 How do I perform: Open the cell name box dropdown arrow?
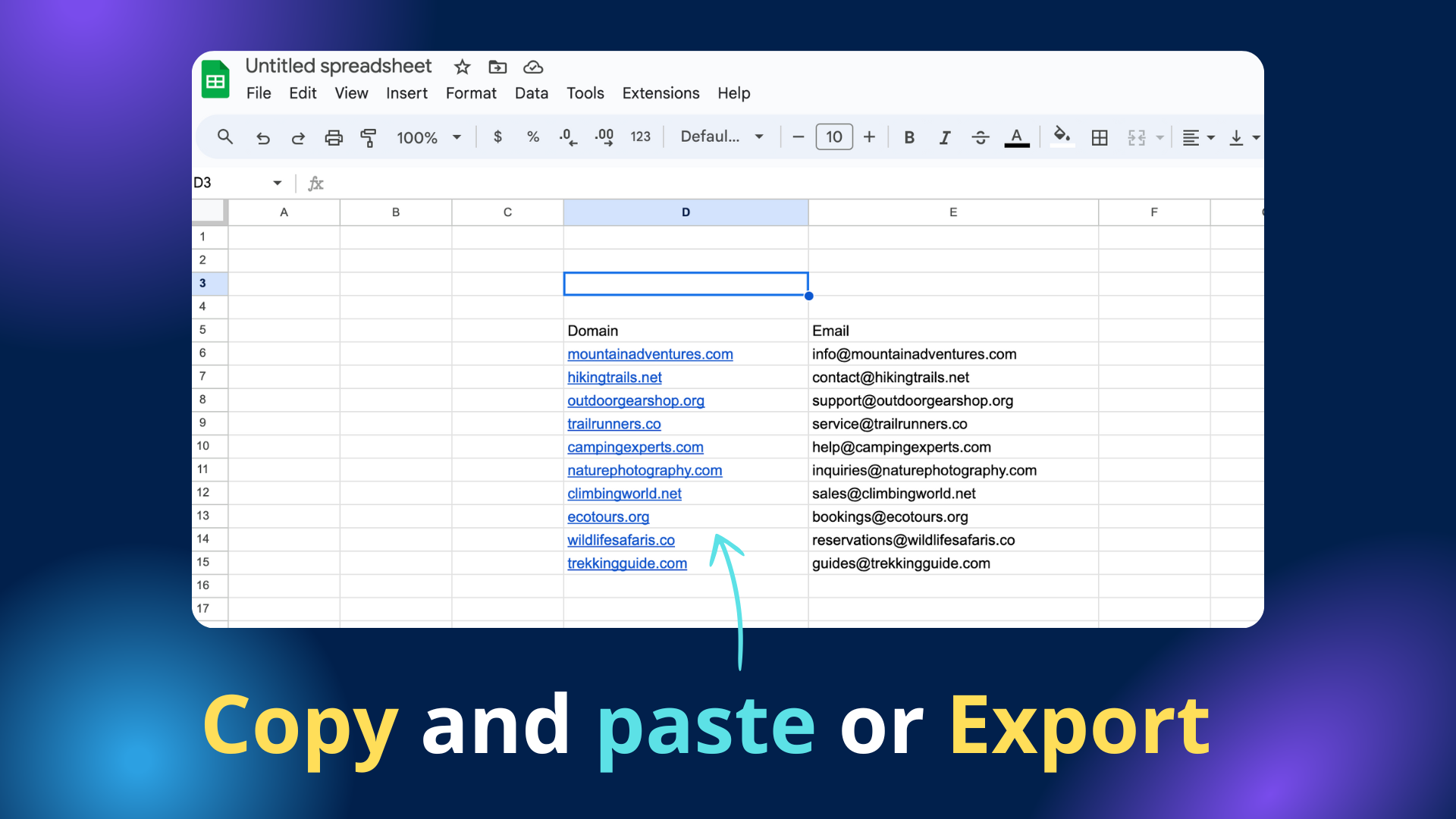278,183
